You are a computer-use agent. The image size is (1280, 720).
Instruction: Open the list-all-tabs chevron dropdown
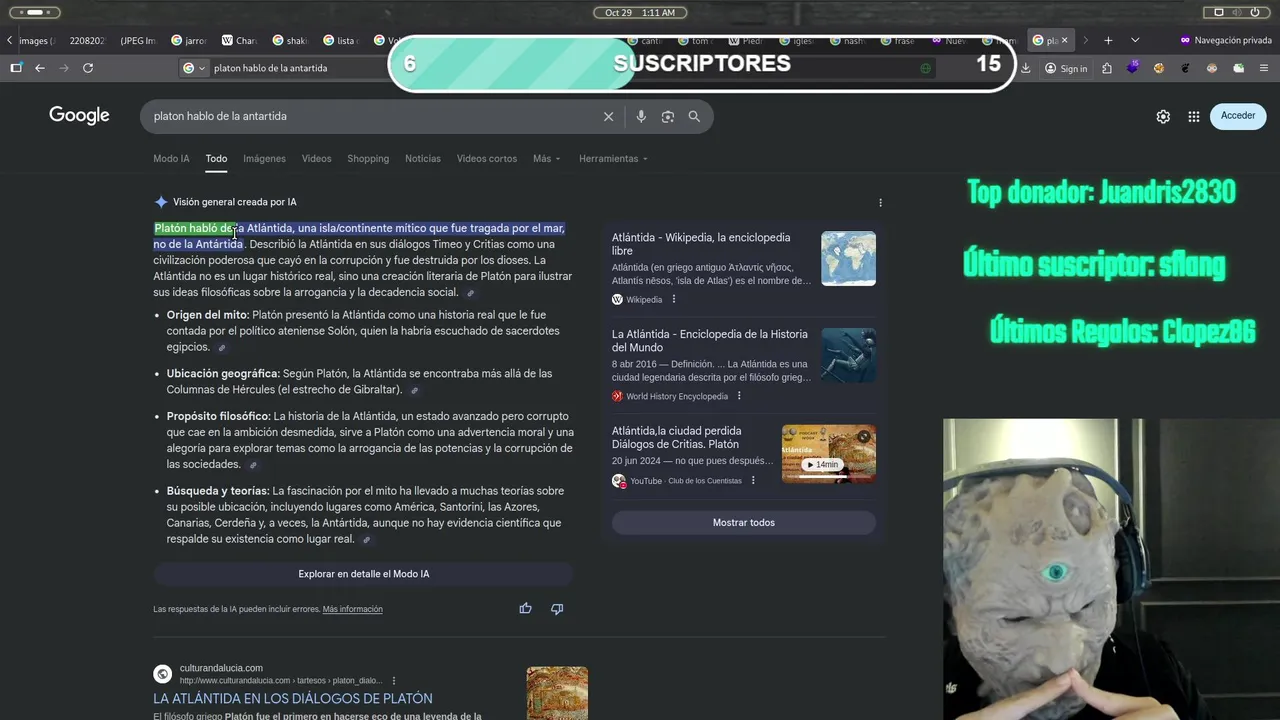[1135, 40]
